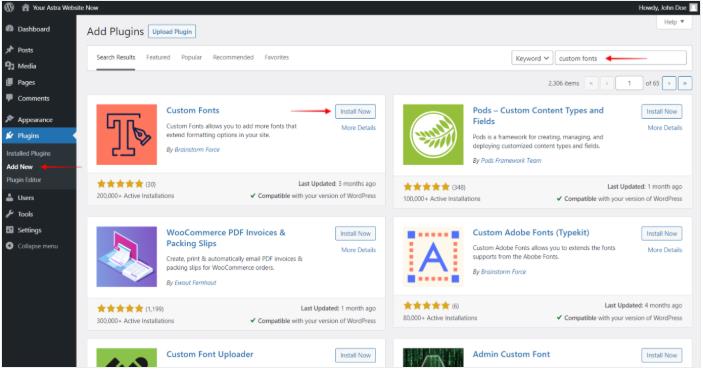Image resolution: width=703 pixels, height=370 pixels.
Task: Open More Details for Custom Adobe Fonts
Action: (x=665, y=250)
